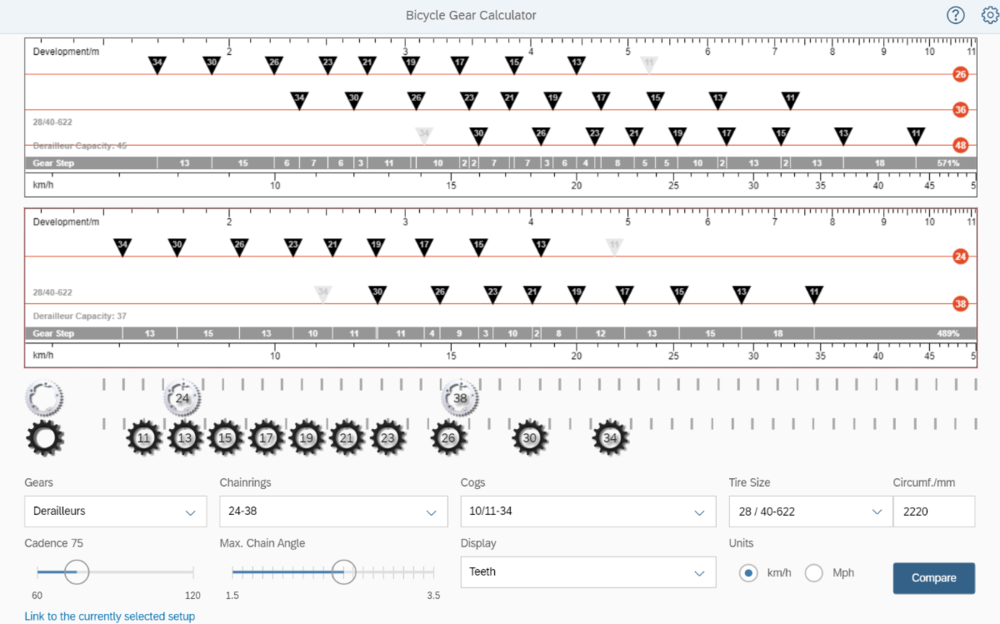Select the 11-tooth cog sprocket icon
This screenshot has width=1000, height=624.
(144, 438)
